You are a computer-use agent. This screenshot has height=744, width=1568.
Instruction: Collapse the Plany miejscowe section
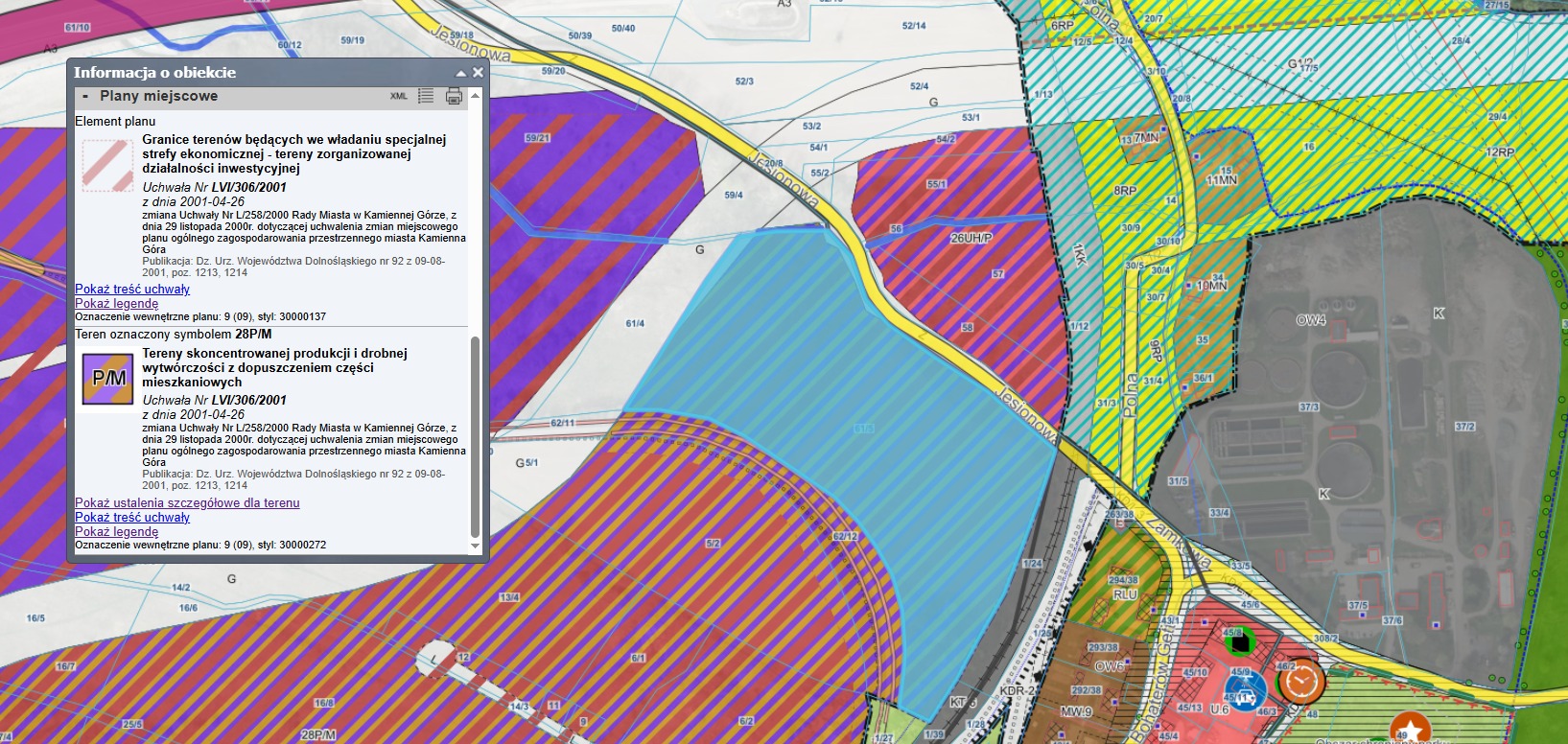click(x=85, y=96)
